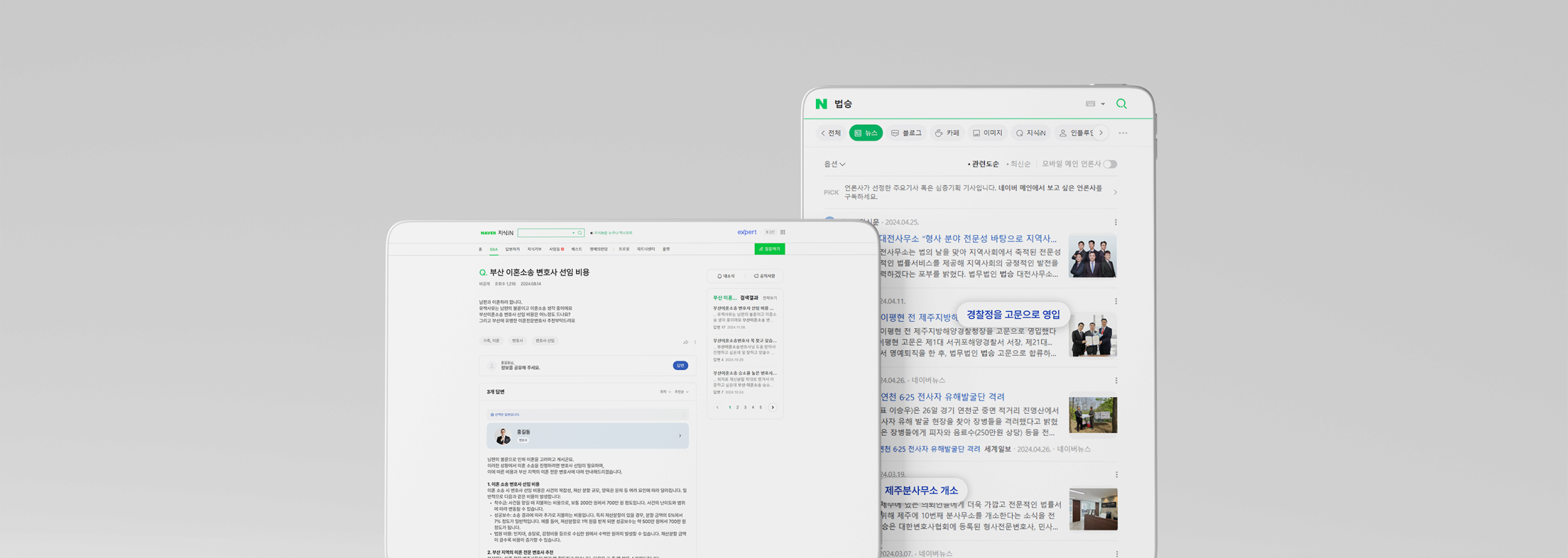Open the 지식iN search box dropdown arrow
The width and height of the screenshot is (1568, 558).
tap(573, 233)
